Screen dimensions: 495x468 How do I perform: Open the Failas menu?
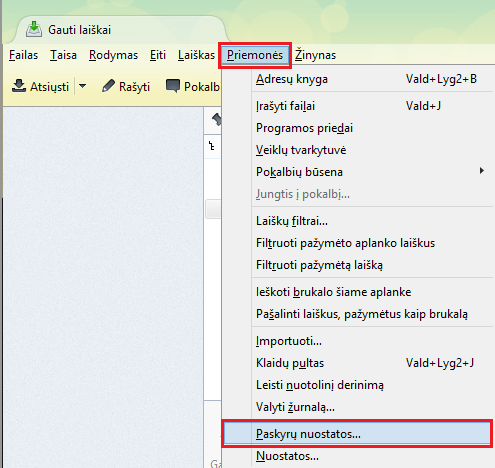(x=23, y=55)
